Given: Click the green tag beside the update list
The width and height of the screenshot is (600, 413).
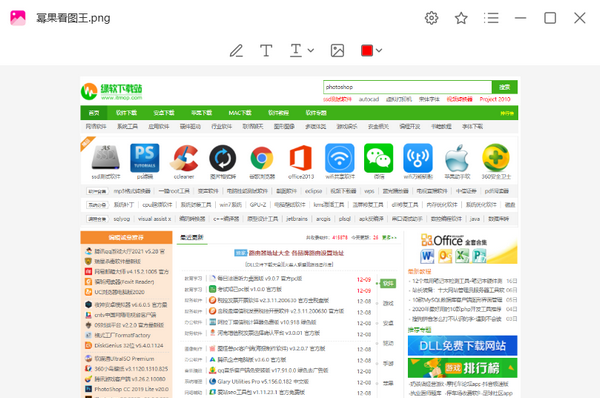Looking at the screenshot, I should click(388, 284).
